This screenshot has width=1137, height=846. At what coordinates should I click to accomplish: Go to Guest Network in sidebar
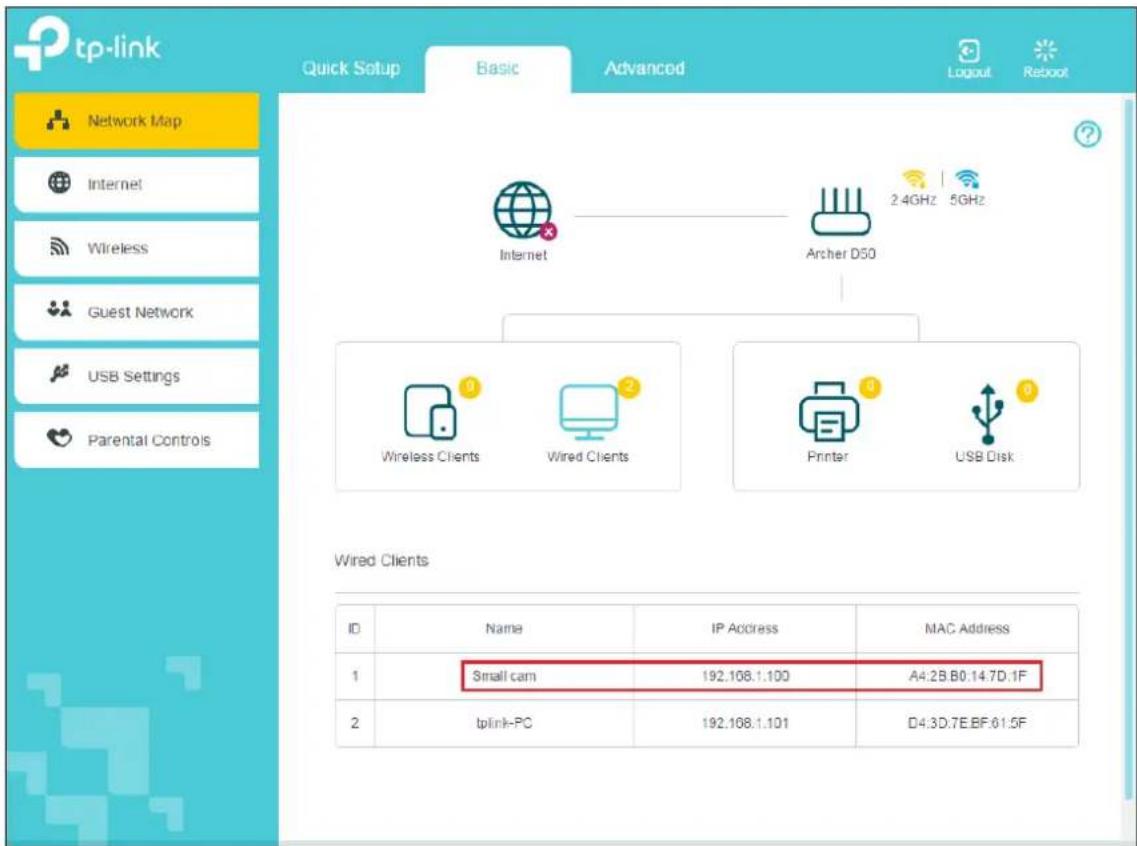136,312
